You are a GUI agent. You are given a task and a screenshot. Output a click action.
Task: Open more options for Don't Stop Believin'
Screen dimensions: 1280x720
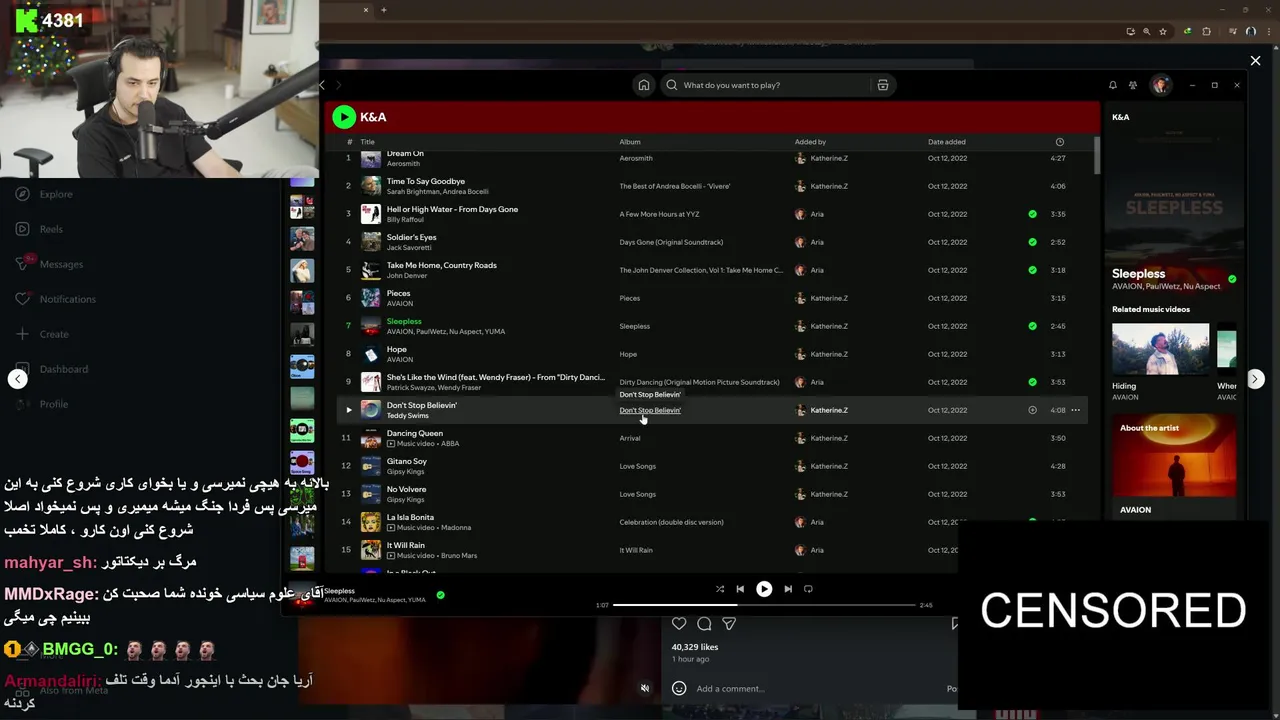tap(1076, 410)
